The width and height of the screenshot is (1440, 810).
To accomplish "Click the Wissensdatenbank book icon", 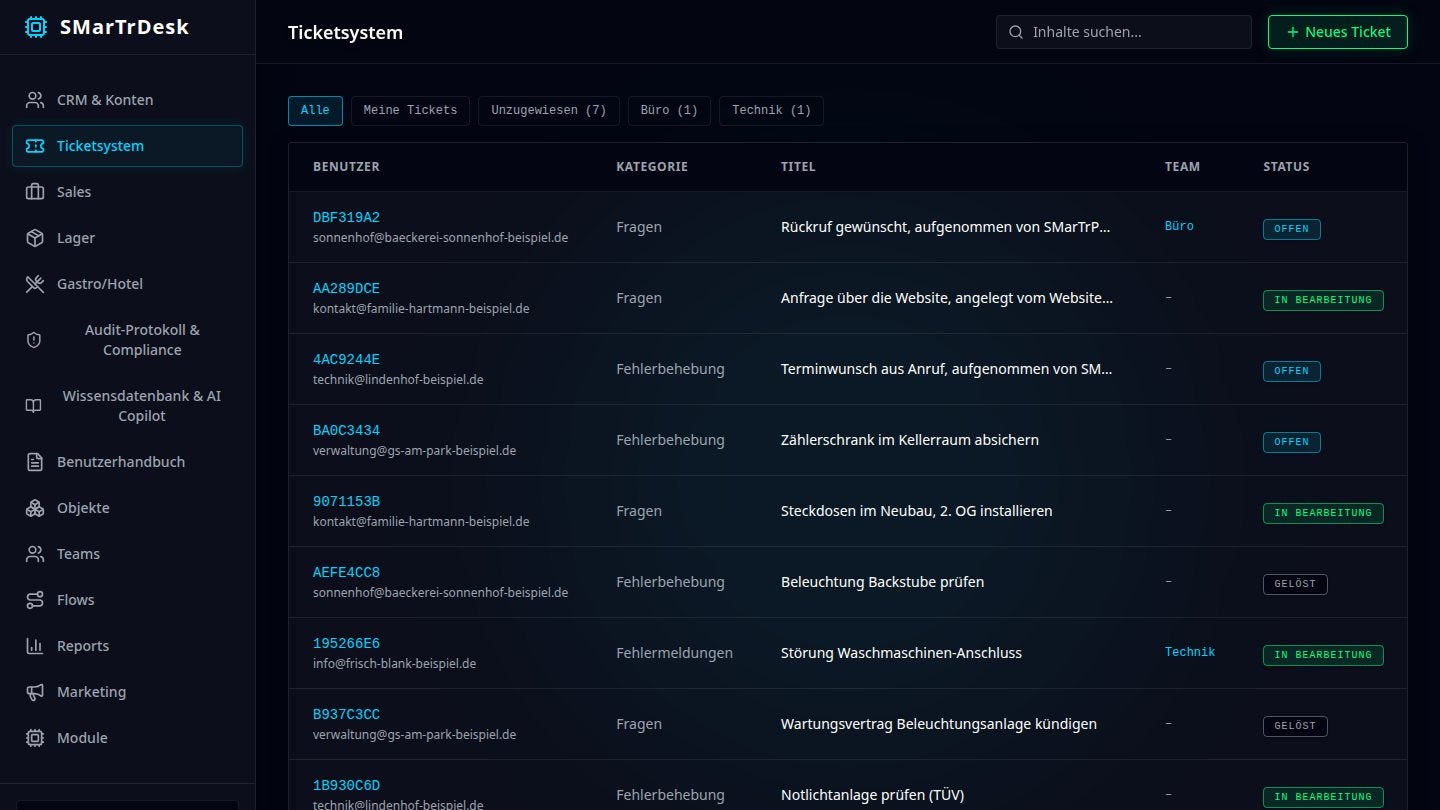I will point(34,406).
